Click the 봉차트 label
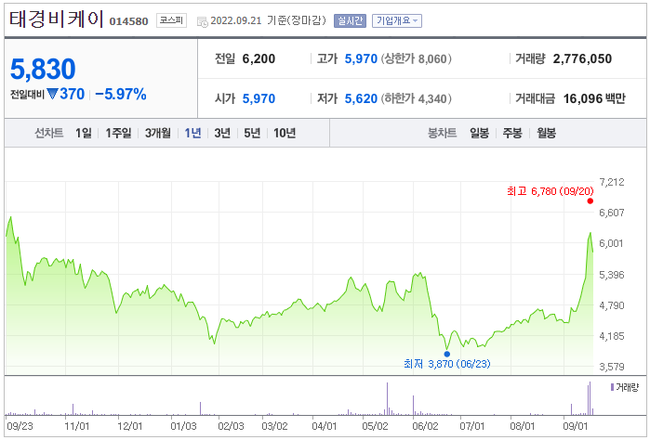 tap(442, 133)
